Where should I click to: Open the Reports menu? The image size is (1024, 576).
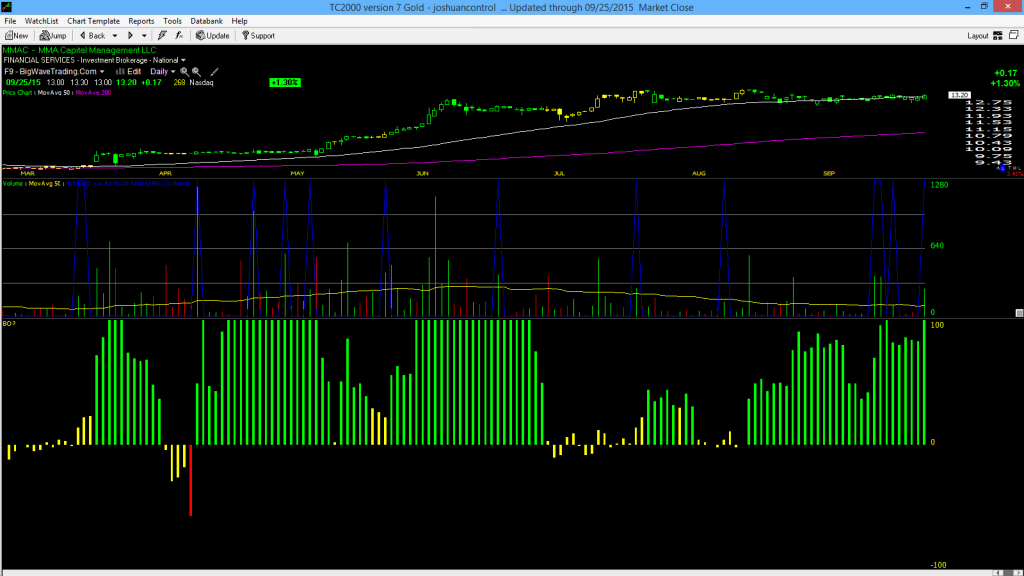[141, 21]
